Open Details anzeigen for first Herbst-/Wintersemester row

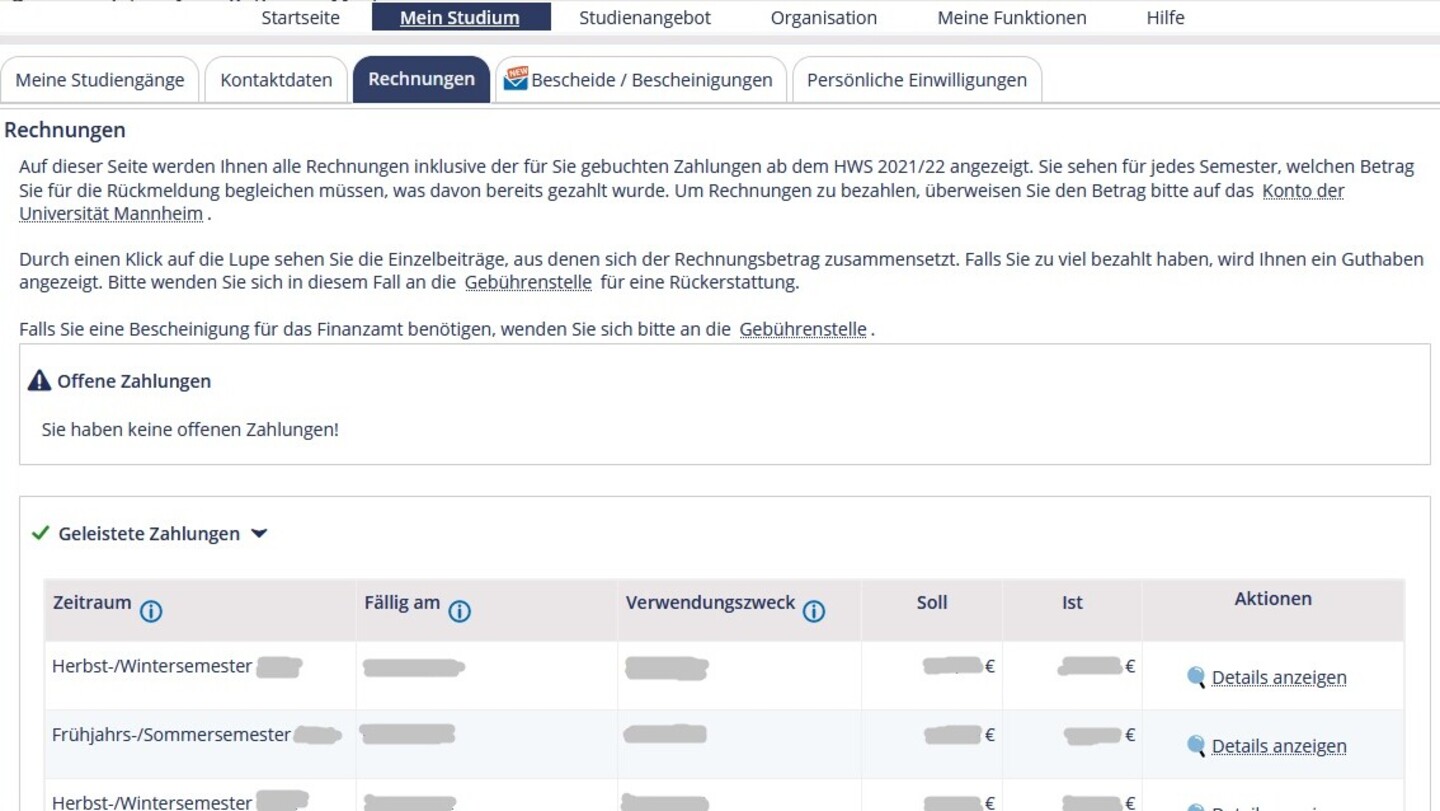click(1279, 678)
